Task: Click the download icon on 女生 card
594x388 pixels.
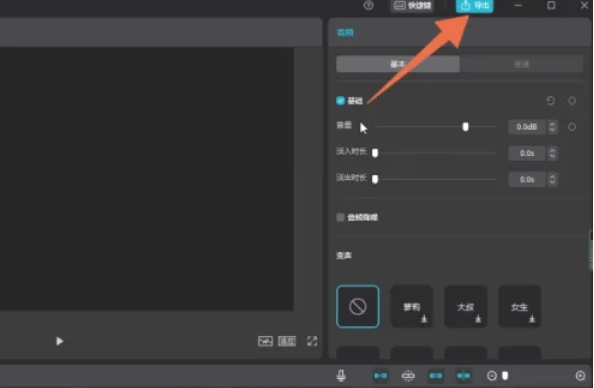Action: click(532, 319)
